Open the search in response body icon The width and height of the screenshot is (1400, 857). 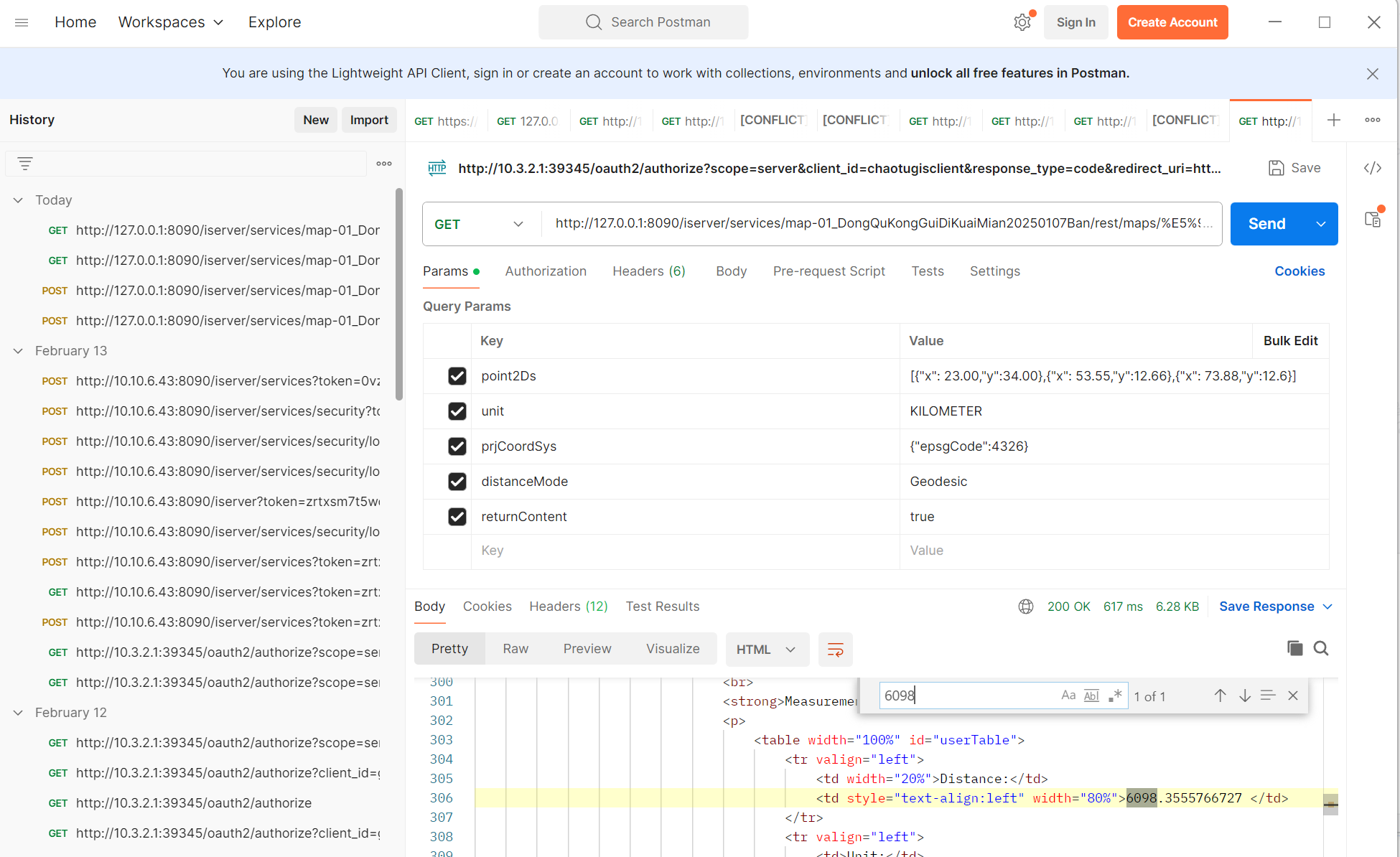(1322, 648)
